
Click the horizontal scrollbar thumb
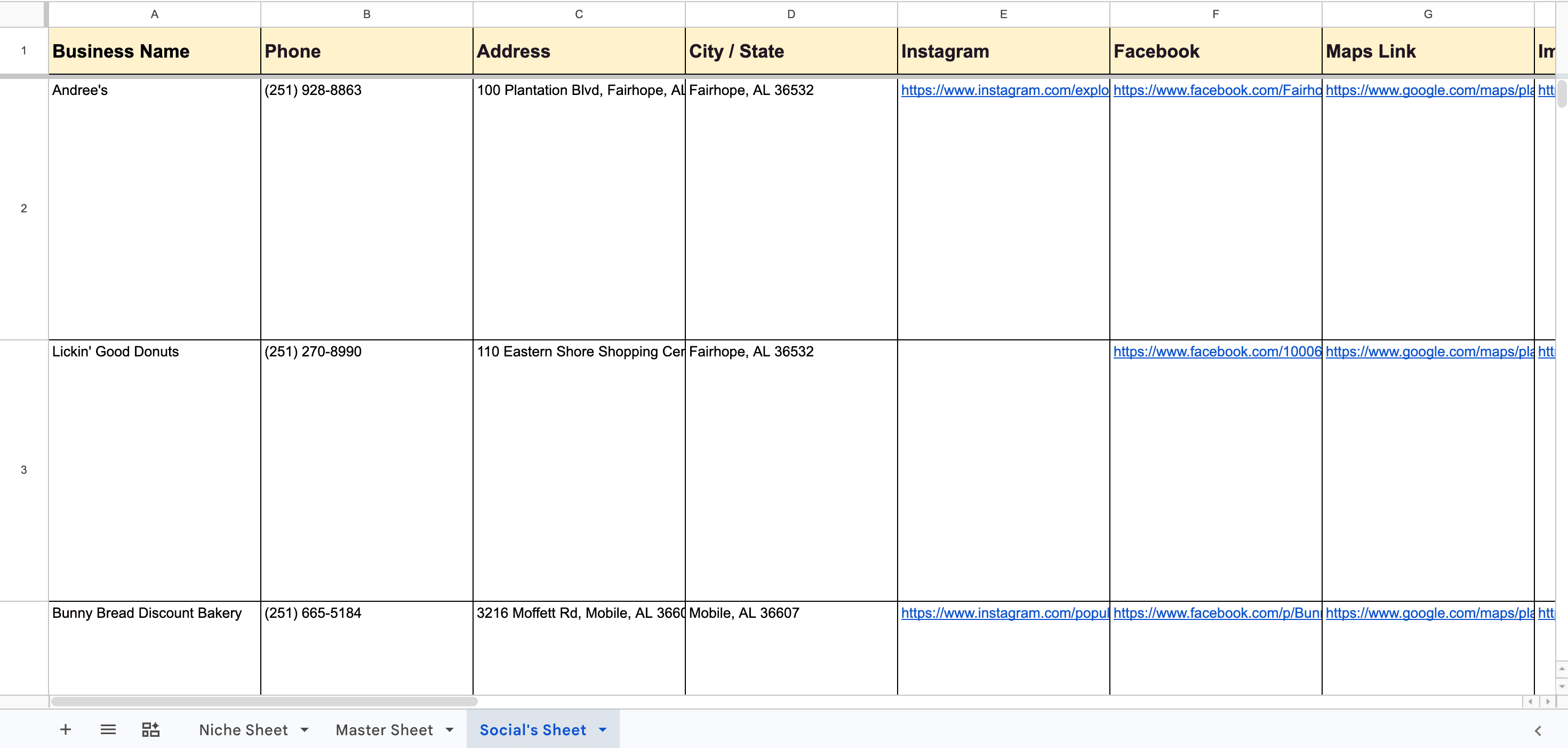(264, 702)
